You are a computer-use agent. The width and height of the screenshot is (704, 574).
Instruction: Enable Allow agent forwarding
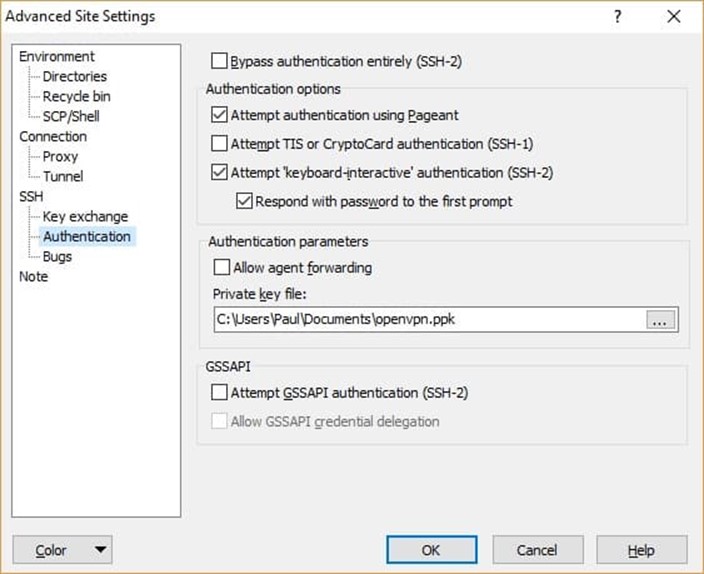pos(222,267)
